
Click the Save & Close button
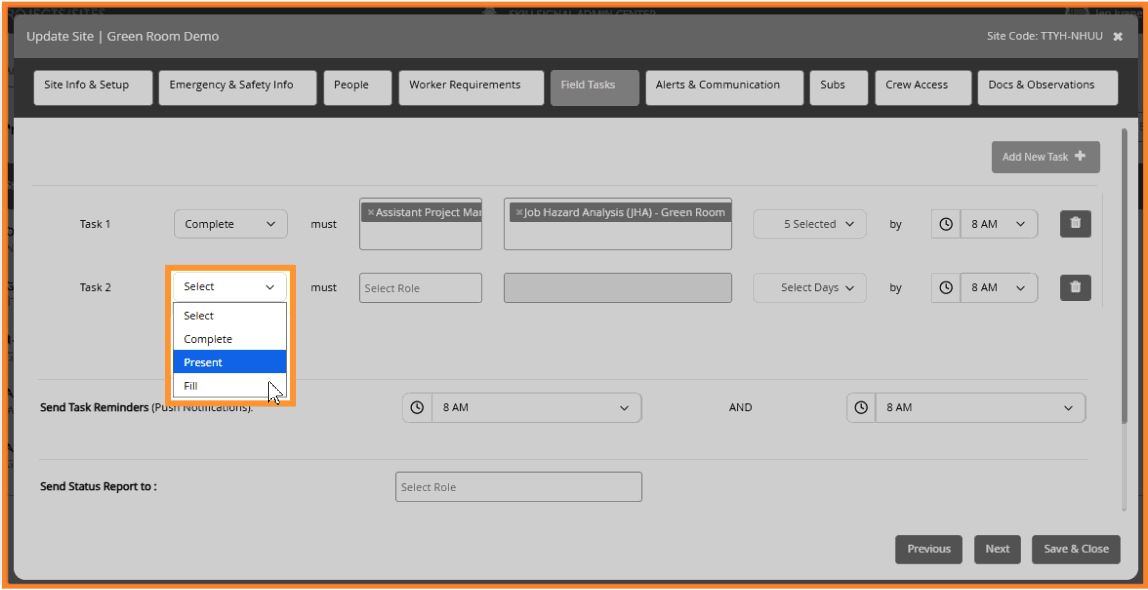click(x=1075, y=549)
